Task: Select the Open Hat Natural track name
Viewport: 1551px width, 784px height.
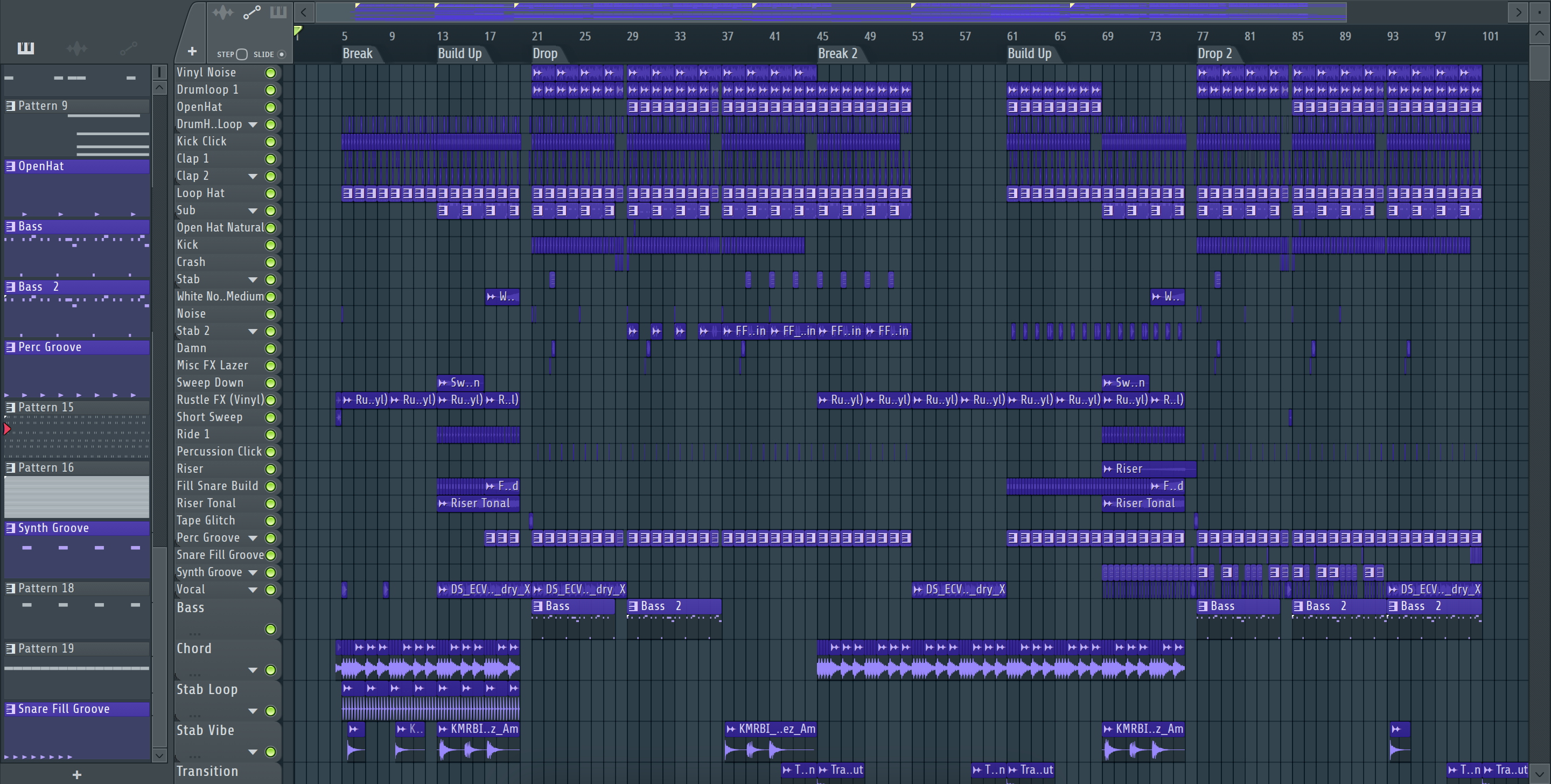Action: [x=220, y=228]
